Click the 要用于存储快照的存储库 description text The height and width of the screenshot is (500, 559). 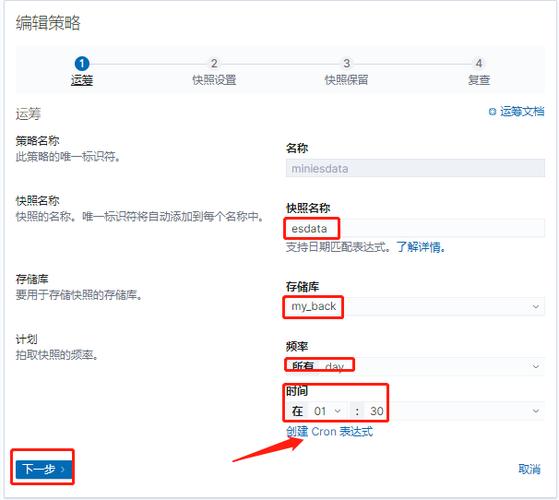tap(79, 295)
